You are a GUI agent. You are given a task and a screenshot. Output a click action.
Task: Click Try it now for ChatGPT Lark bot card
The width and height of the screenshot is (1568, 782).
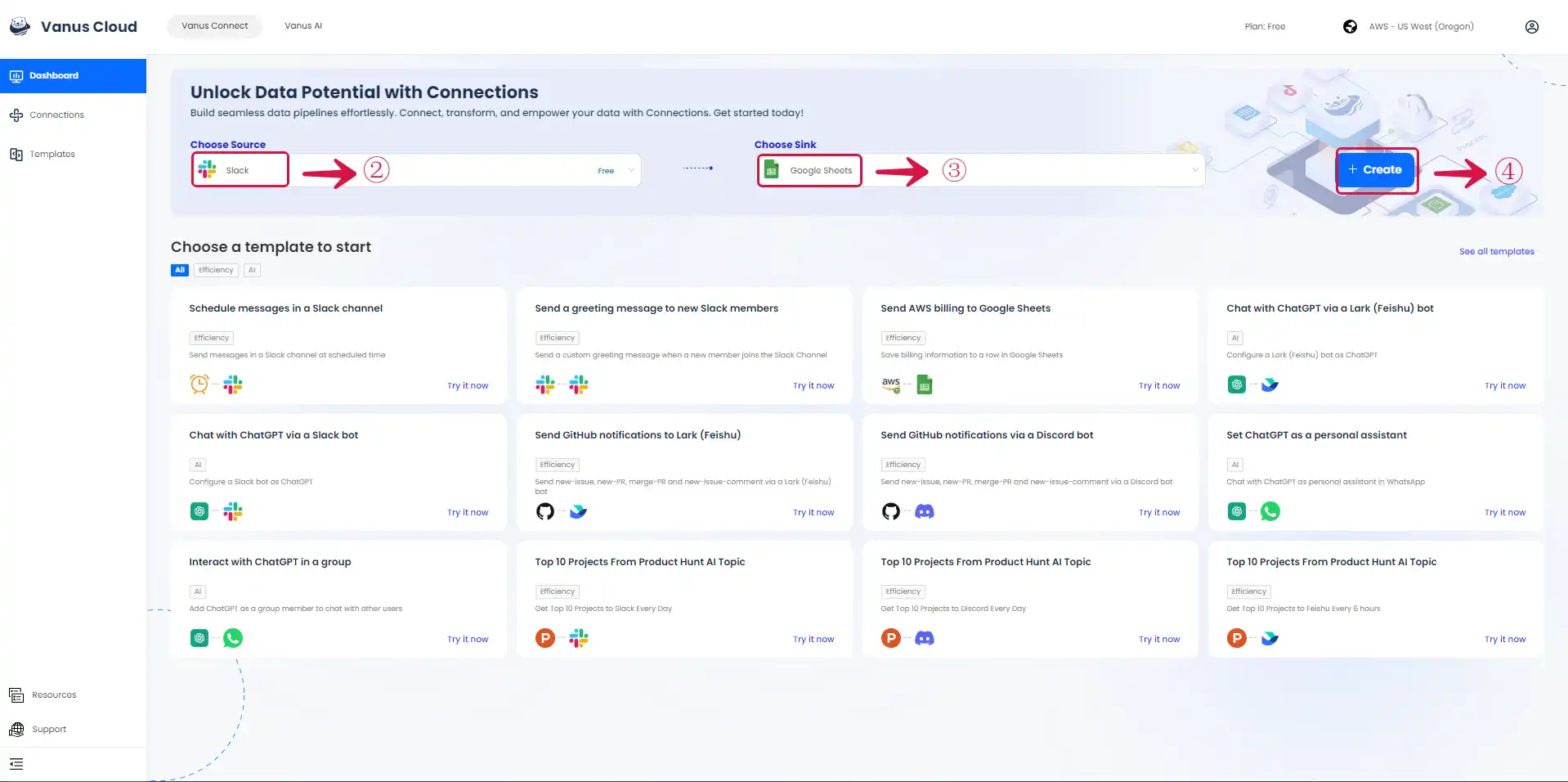pos(1505,385)
